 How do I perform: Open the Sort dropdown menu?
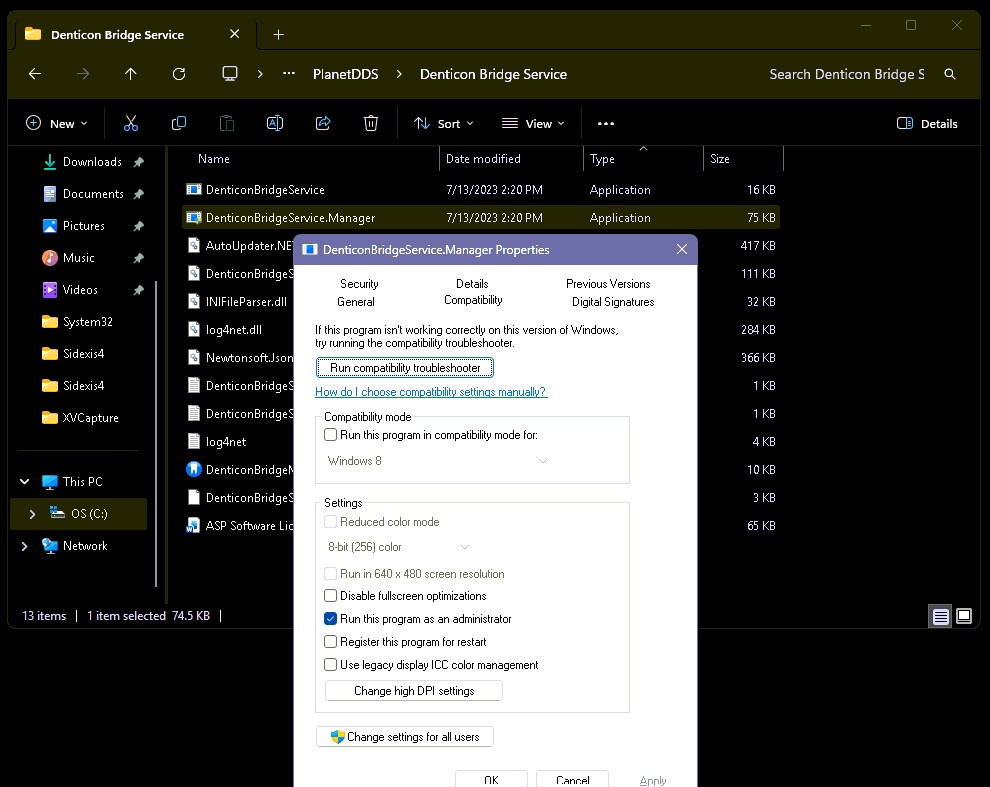(443, 124)
